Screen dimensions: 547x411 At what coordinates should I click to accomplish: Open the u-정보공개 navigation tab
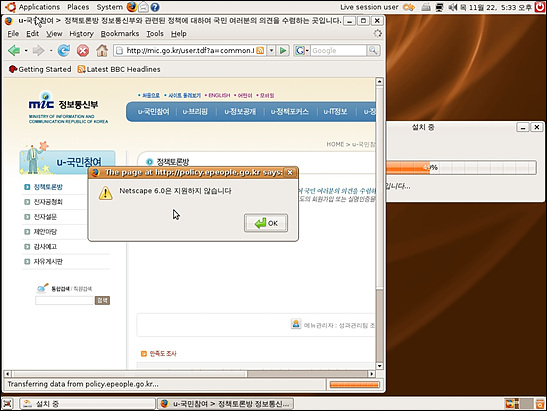[240, 112]
